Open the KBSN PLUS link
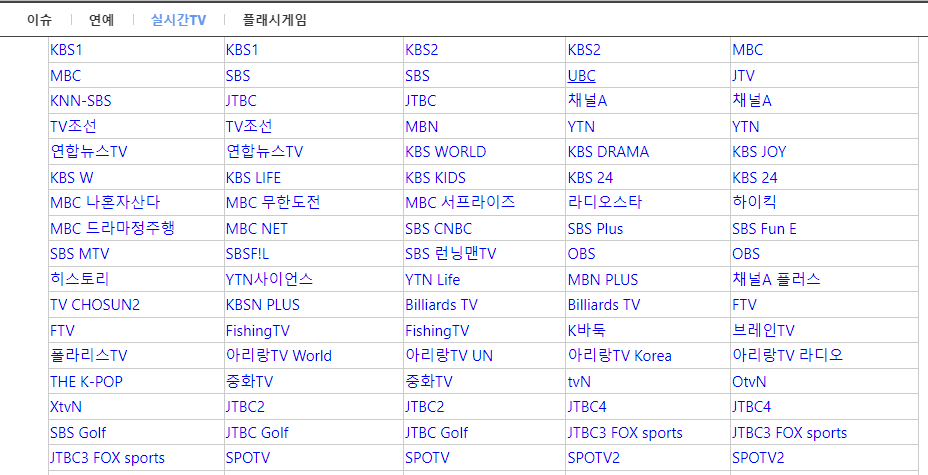Image resolution: width=928 pixels, height=475 pixels. pos(263,305)
